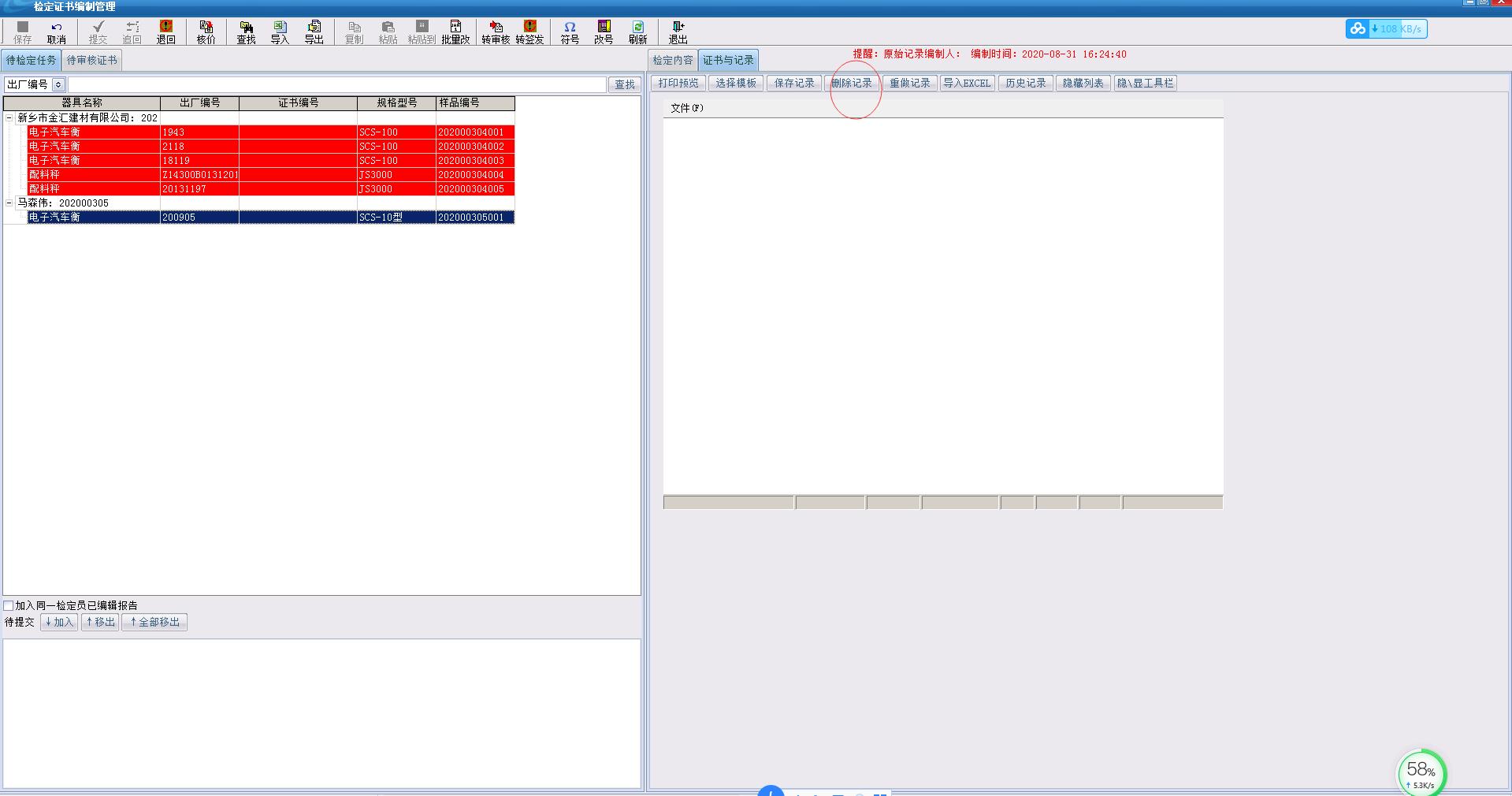Open the 核价 pricing tool
The image size is (1512, 796).
point(206,32)
